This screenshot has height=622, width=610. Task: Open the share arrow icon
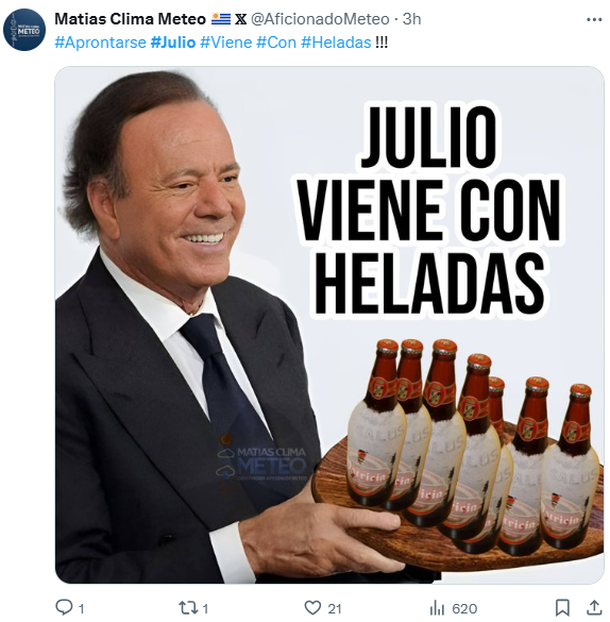tap(594, 607)
